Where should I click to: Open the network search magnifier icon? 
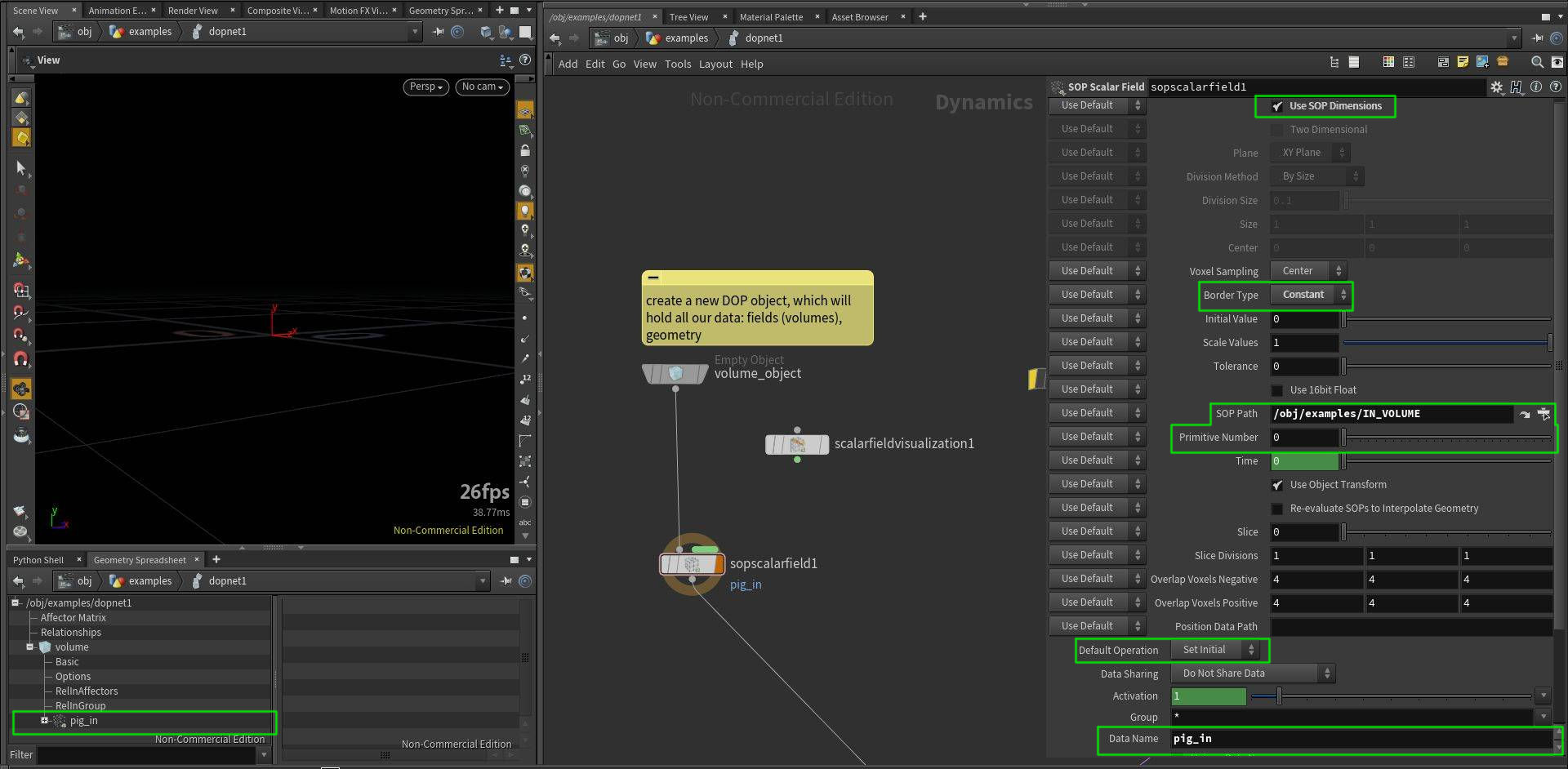pyautogui.click(x=1537, y=62)
